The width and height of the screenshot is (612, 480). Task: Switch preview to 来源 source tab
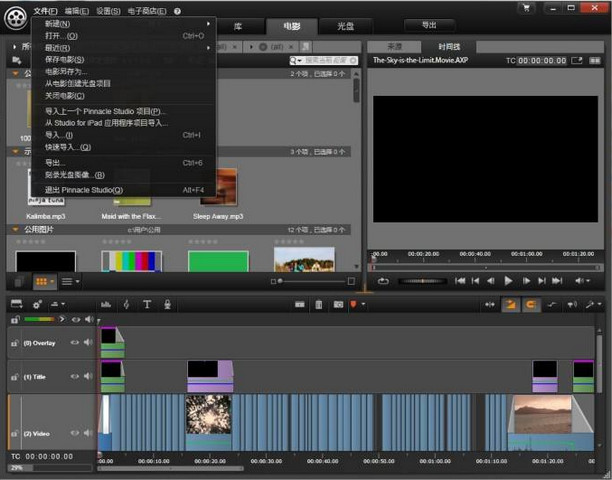[x=394, y=46]
